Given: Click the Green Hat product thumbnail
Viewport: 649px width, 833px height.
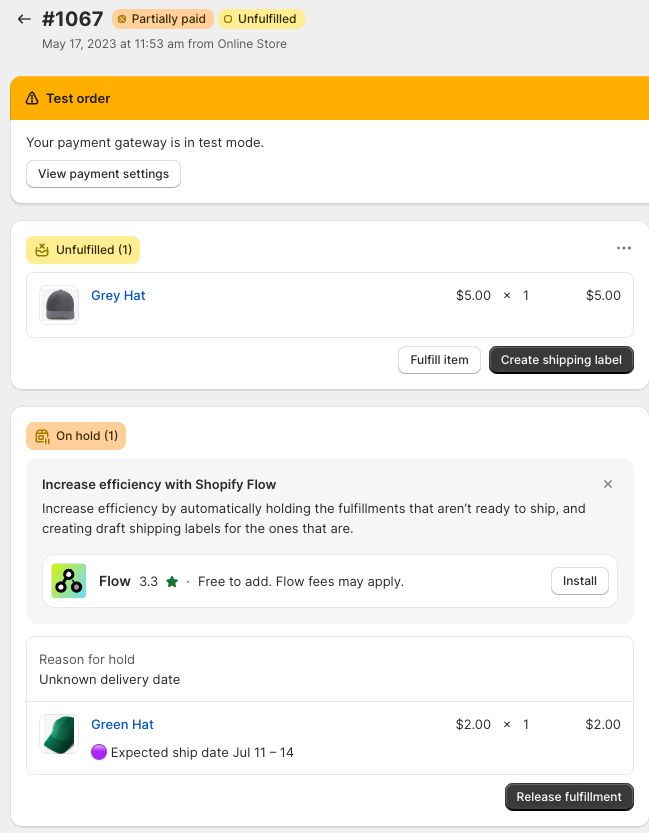Looking at the screenshot, I should pyautogui.click(x=59, y=734).
